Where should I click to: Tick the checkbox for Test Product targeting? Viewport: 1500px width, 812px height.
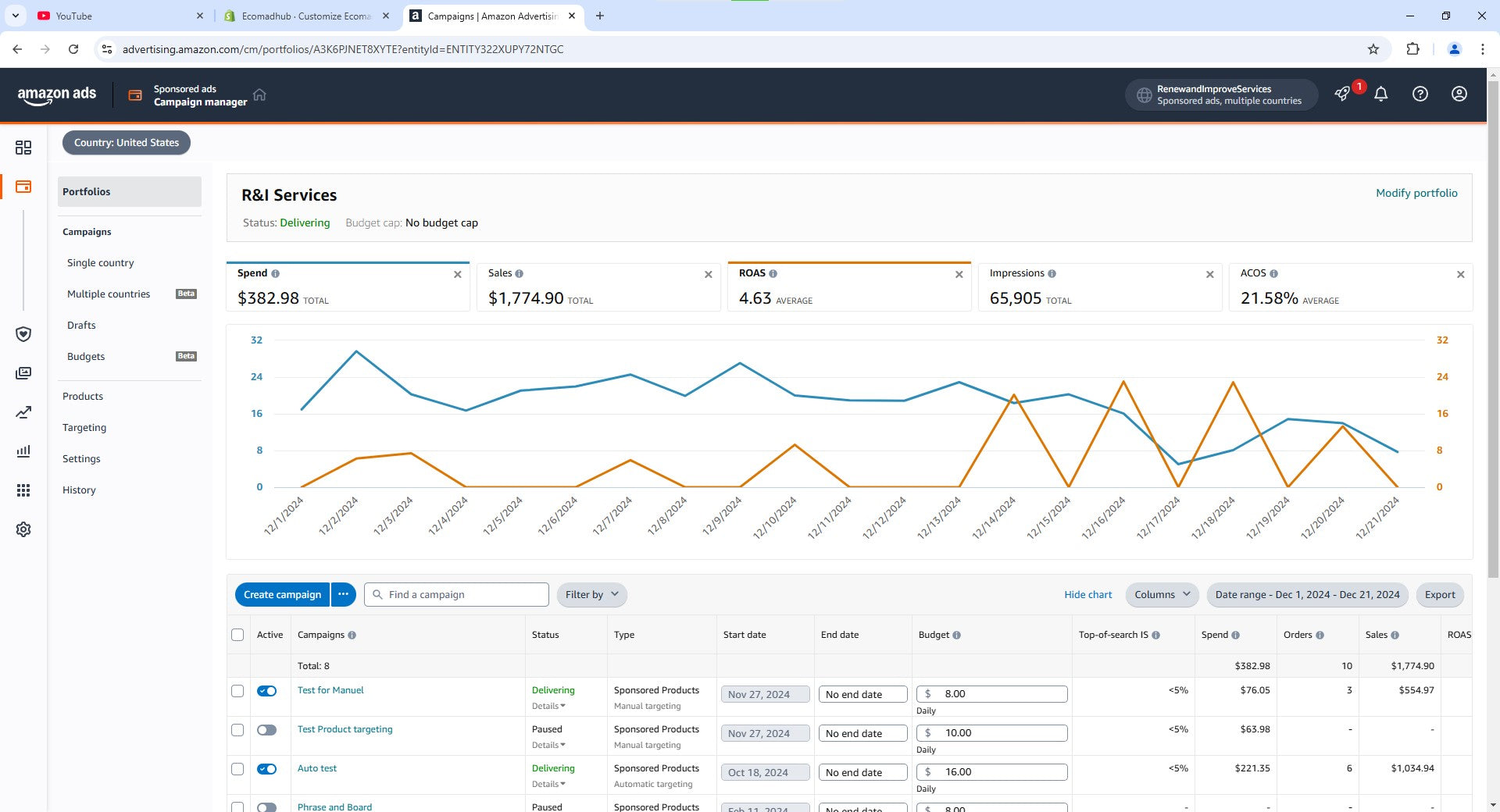(237, 730)
